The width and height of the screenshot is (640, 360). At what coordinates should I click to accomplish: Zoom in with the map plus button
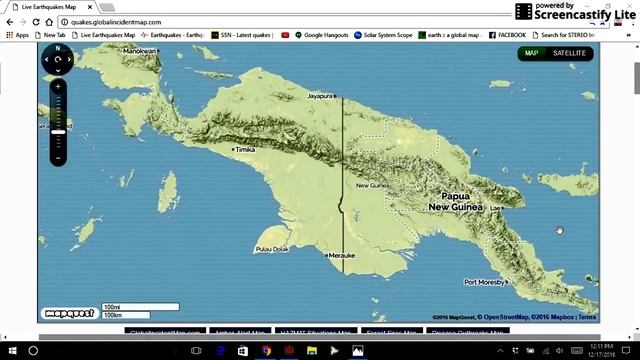pyautogui.click(x=58, y=87)
